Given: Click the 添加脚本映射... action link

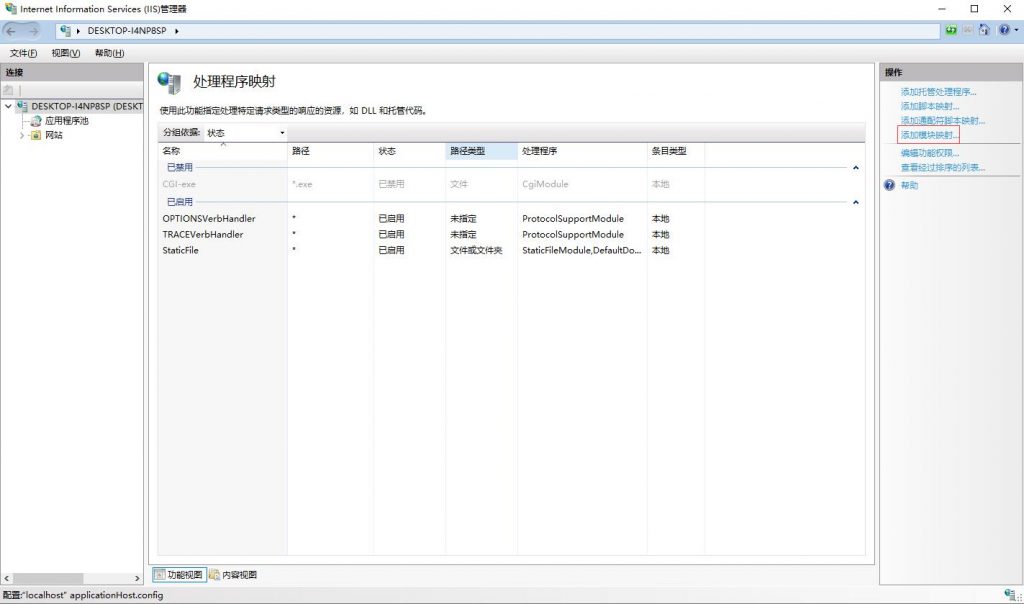Looking at the screenshot, I should (x=930, y=106).
